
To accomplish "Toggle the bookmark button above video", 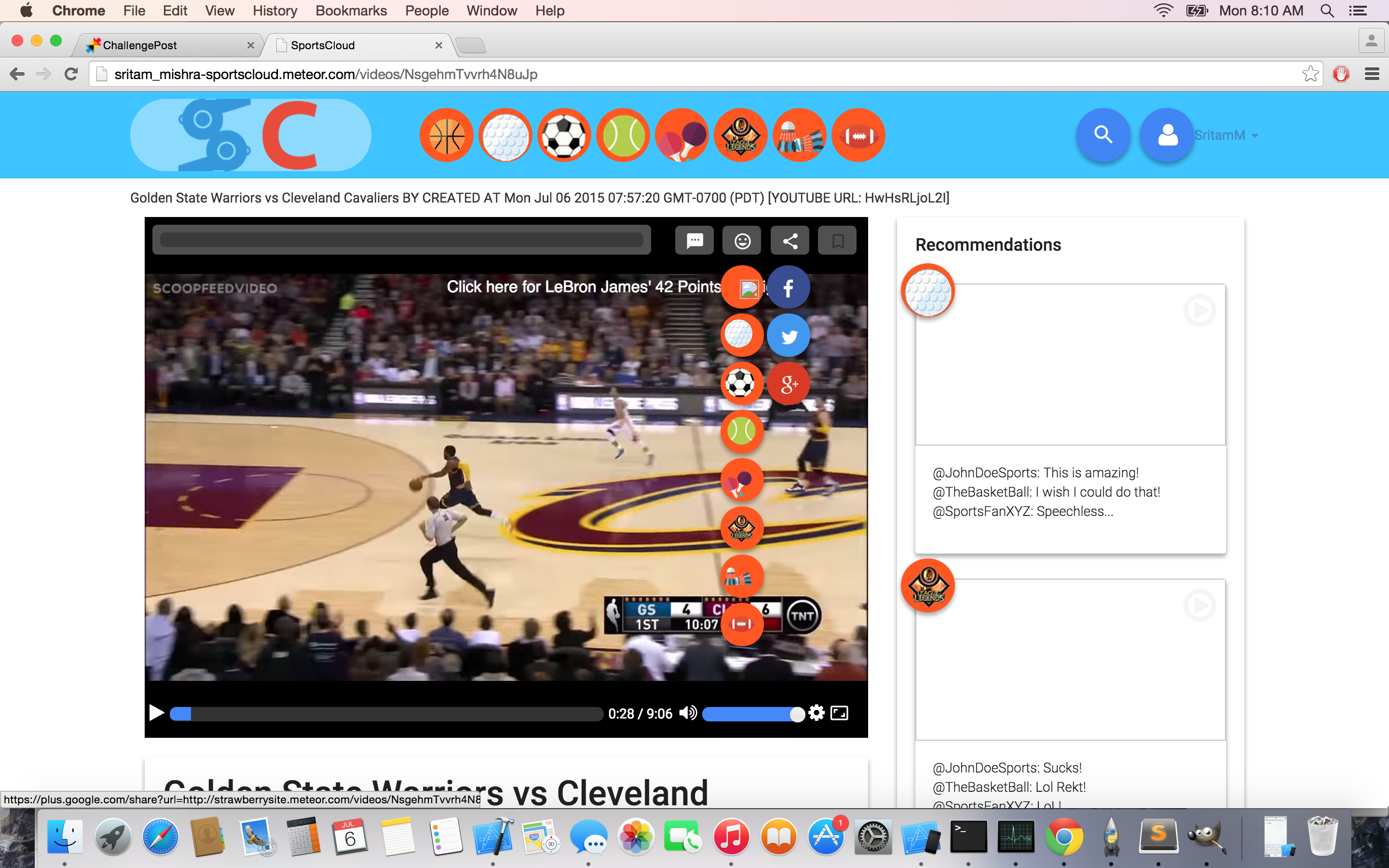I will pos(837,241).
